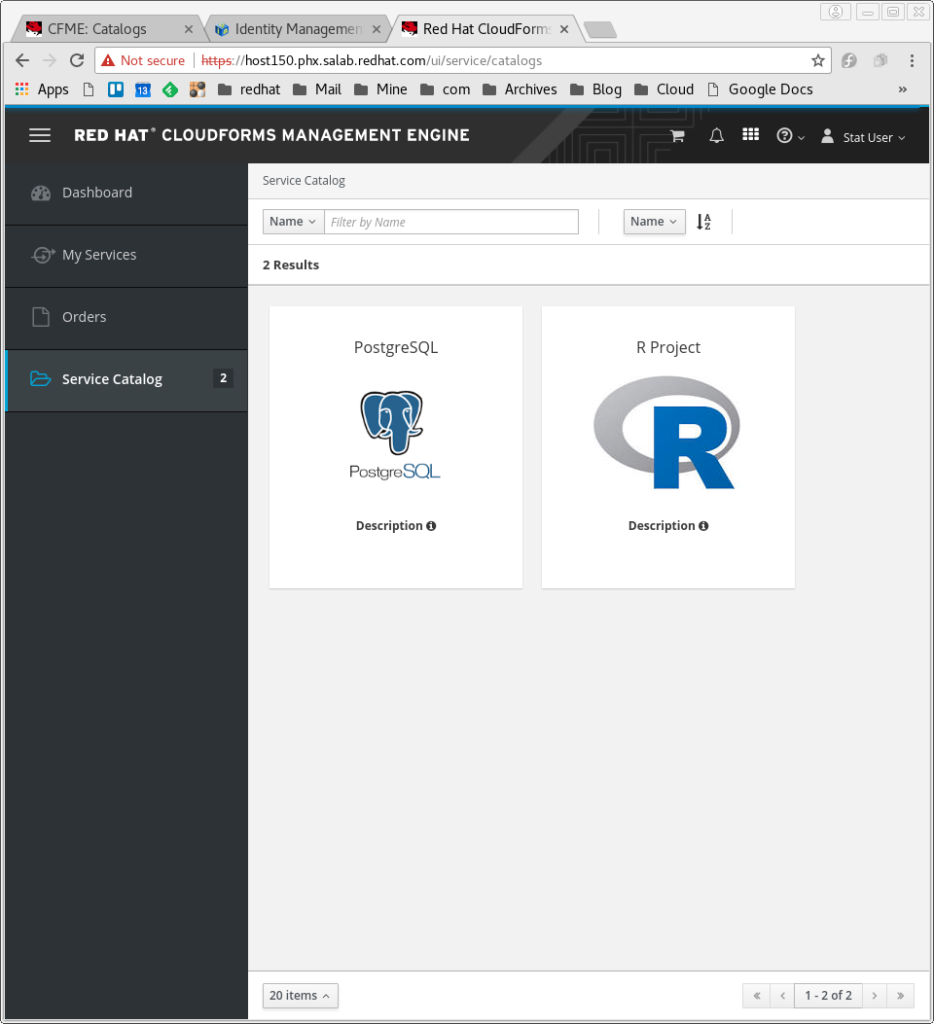Click the Red Hat CloudForms Management Engine logo

pyautogui.click(x=272, y=135)
